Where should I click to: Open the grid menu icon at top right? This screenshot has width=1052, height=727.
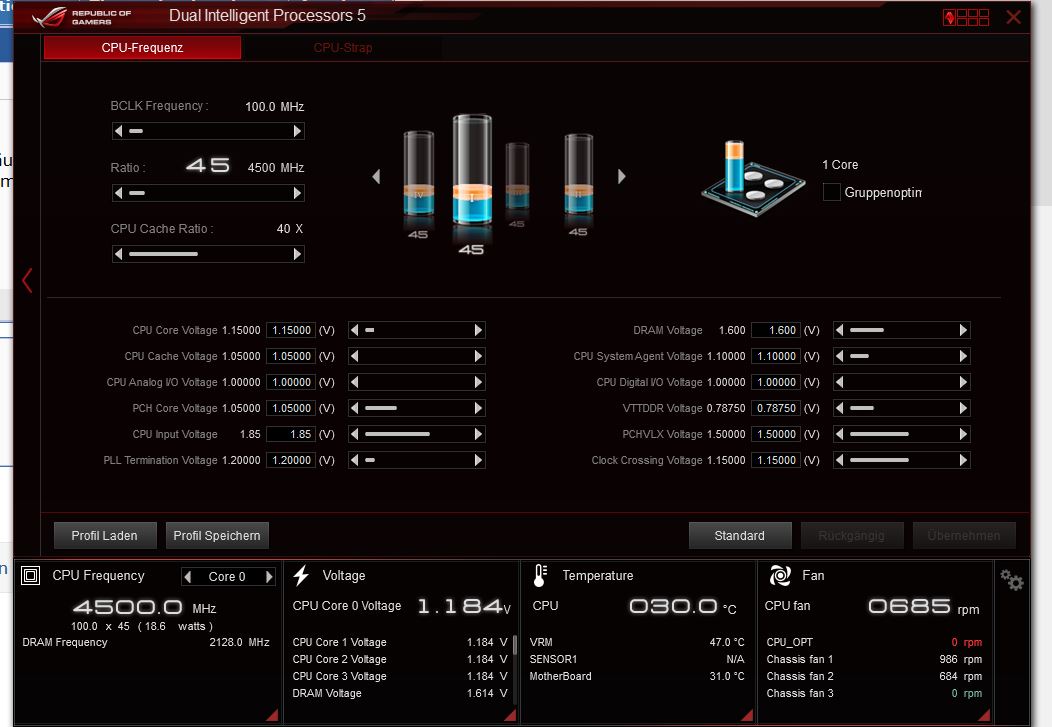(x=965, y=17)
